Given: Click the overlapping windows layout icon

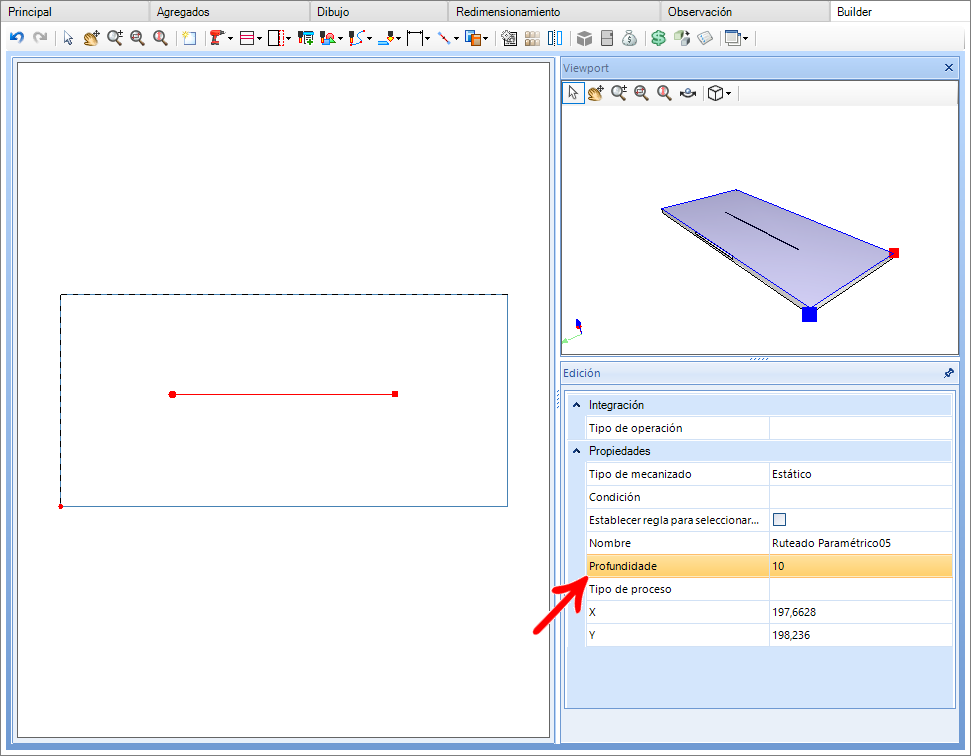Looking at the screenshot, I should (733, 38).
